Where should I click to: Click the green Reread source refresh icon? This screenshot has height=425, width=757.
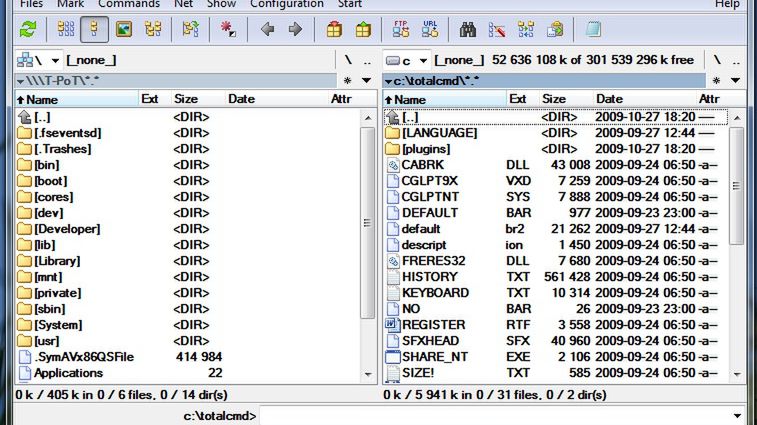(28, 30)
